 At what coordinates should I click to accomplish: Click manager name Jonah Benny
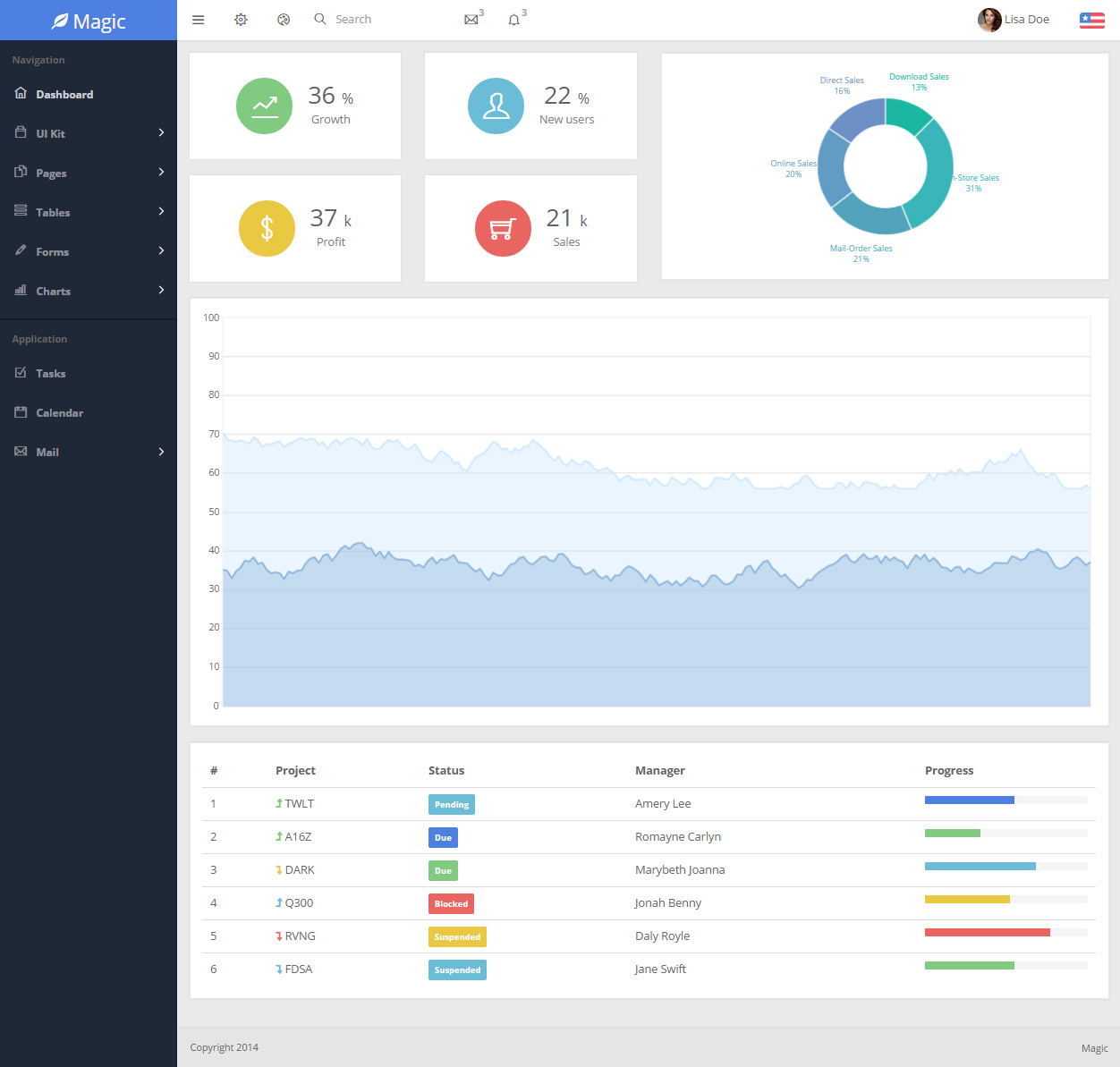[668, 903]
